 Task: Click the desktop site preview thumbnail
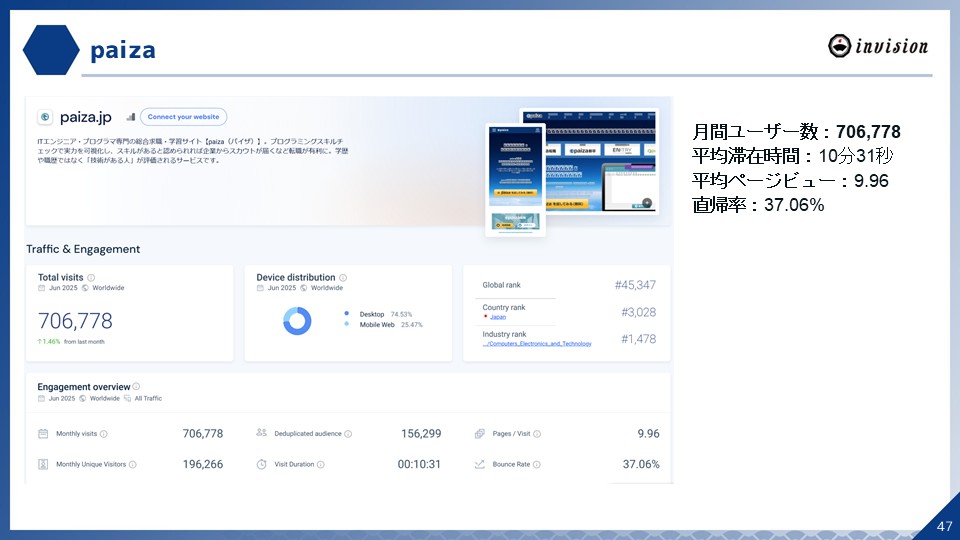602,161
